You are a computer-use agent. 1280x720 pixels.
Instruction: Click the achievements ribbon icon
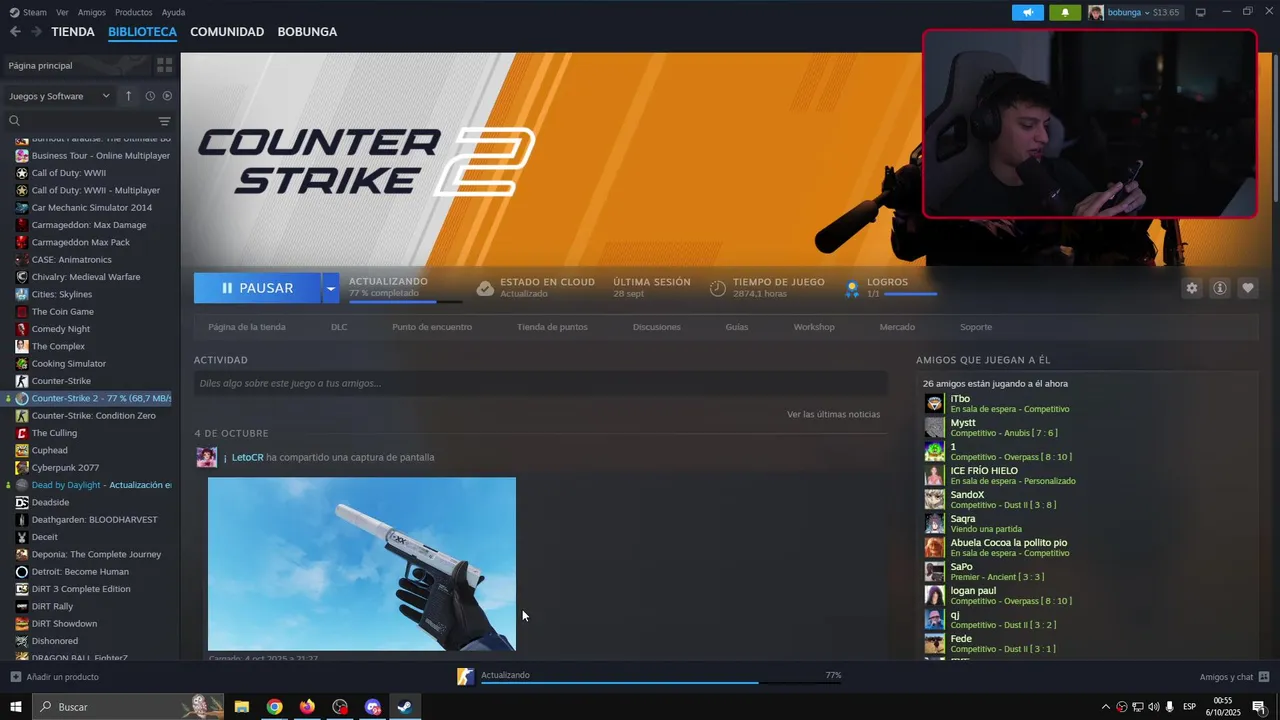click(x=852, y=289)
